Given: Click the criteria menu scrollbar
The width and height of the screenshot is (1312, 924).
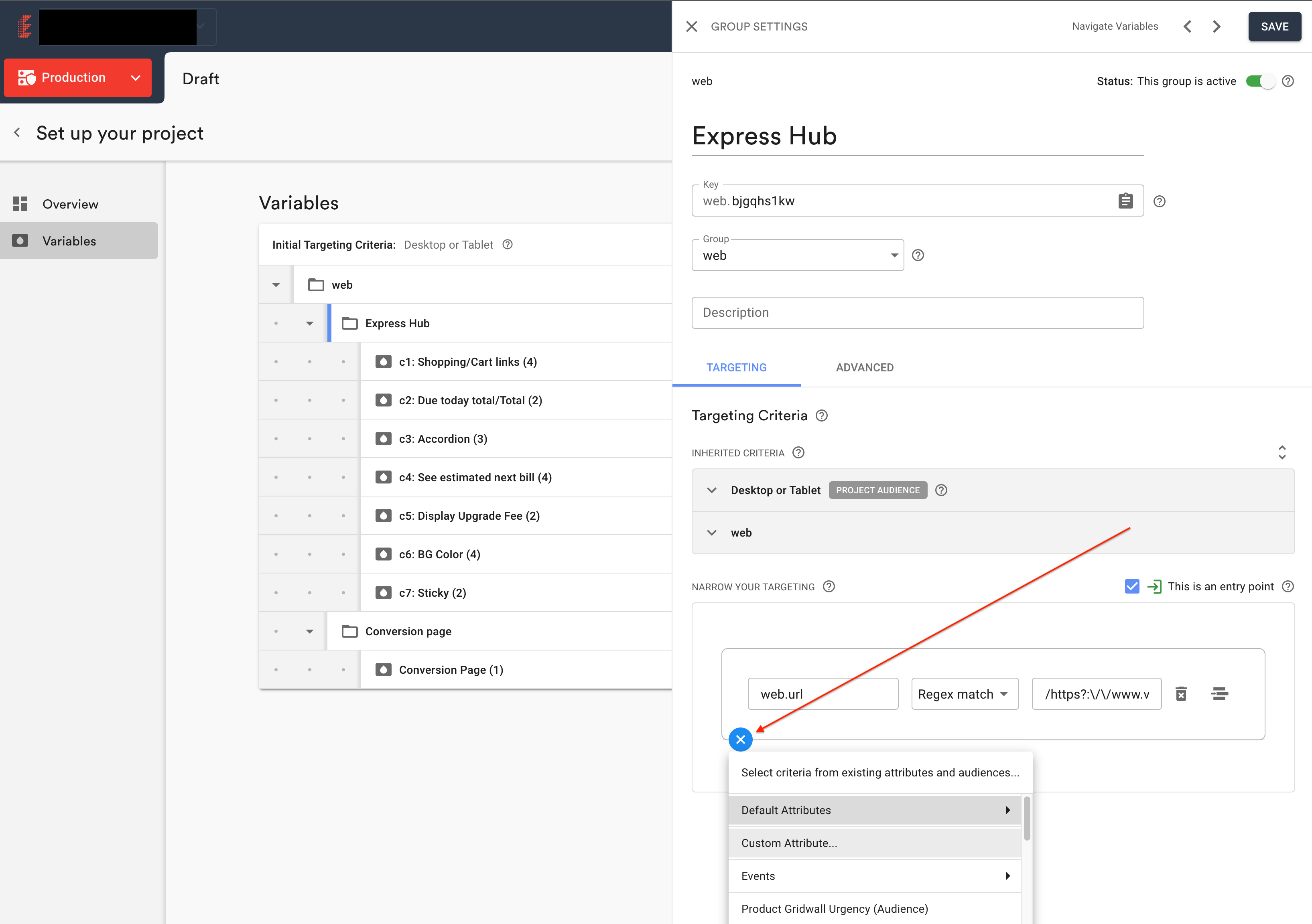Looking at the screenshot, I should pyautogui.click(x=1026, y=818).
